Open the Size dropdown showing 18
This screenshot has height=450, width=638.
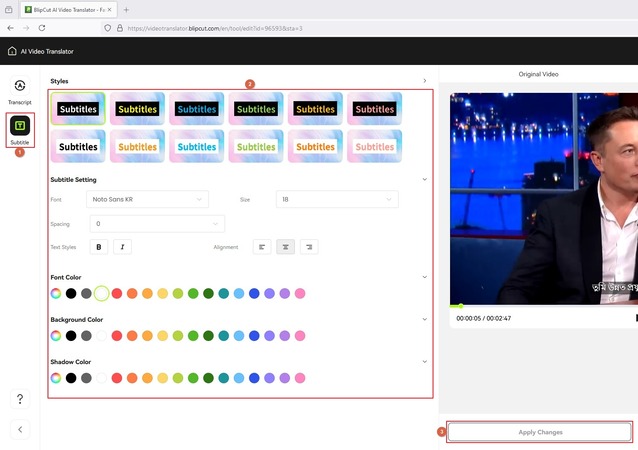point(337,199)
